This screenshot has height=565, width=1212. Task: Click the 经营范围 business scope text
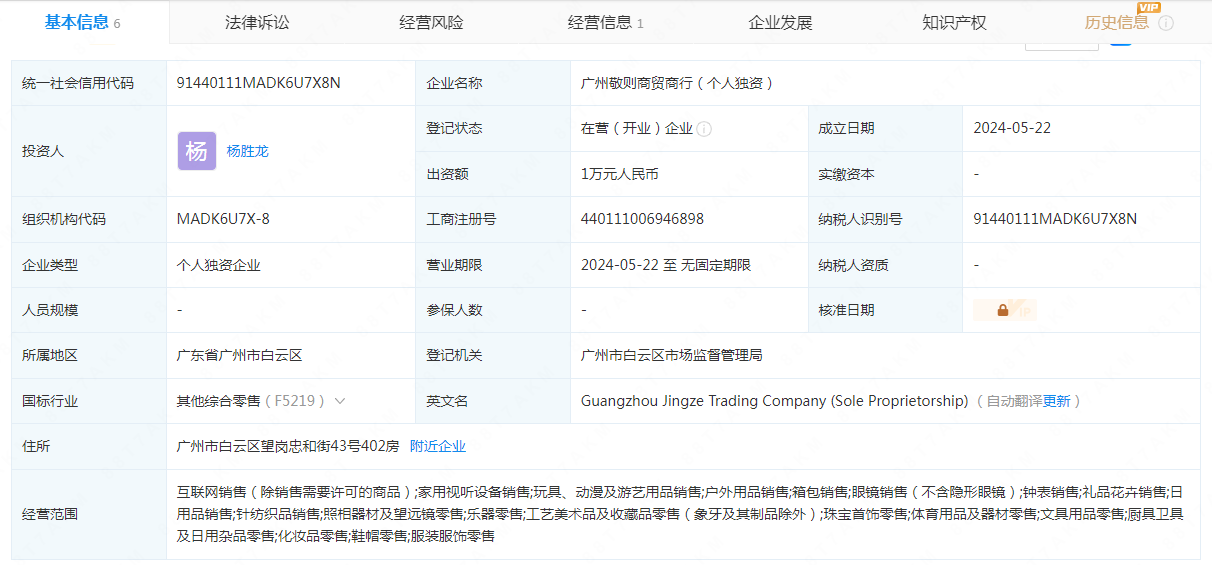pyautogui.click(x=680, y=514)
